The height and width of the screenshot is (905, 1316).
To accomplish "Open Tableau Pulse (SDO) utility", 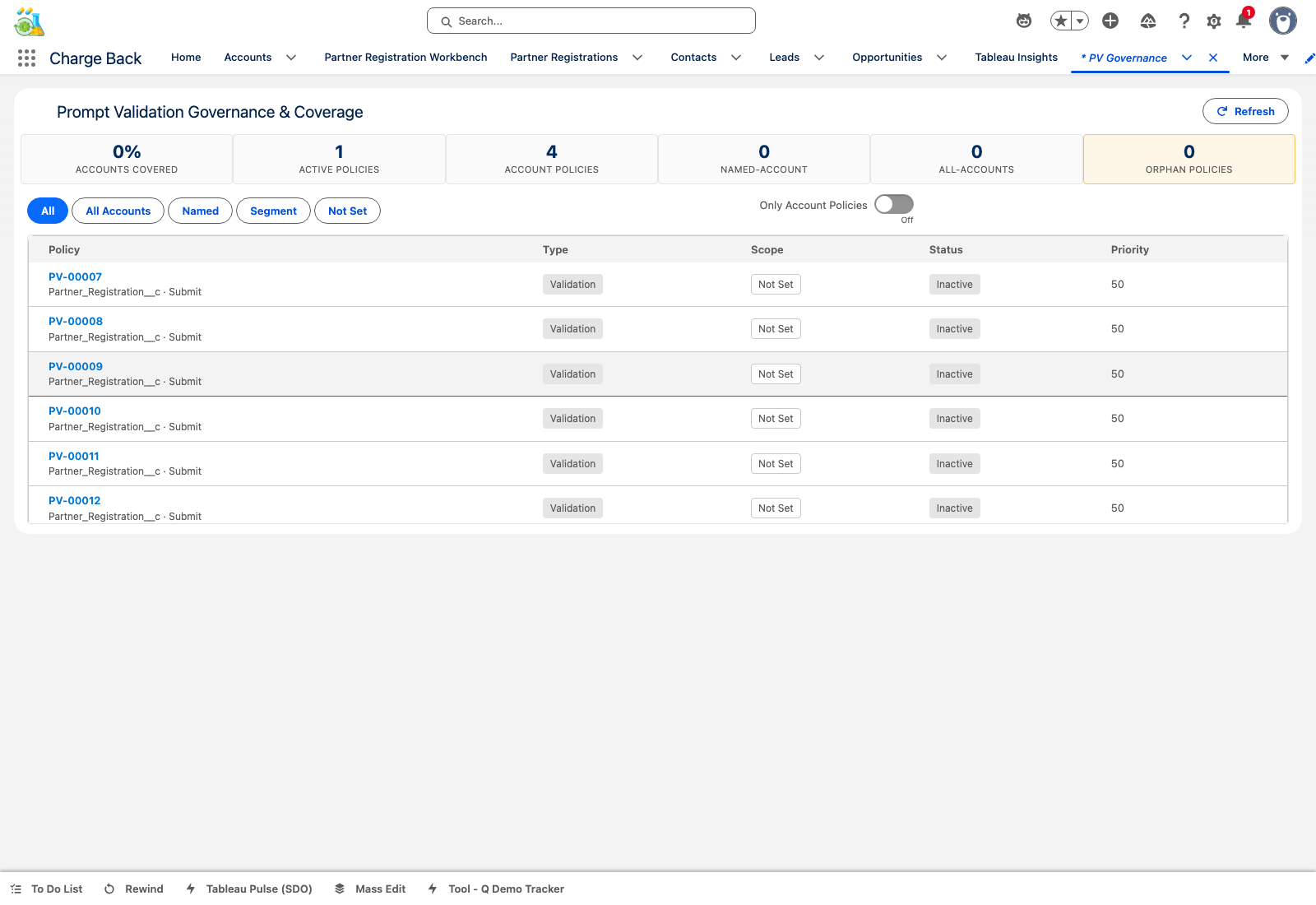I will (249, 889).
